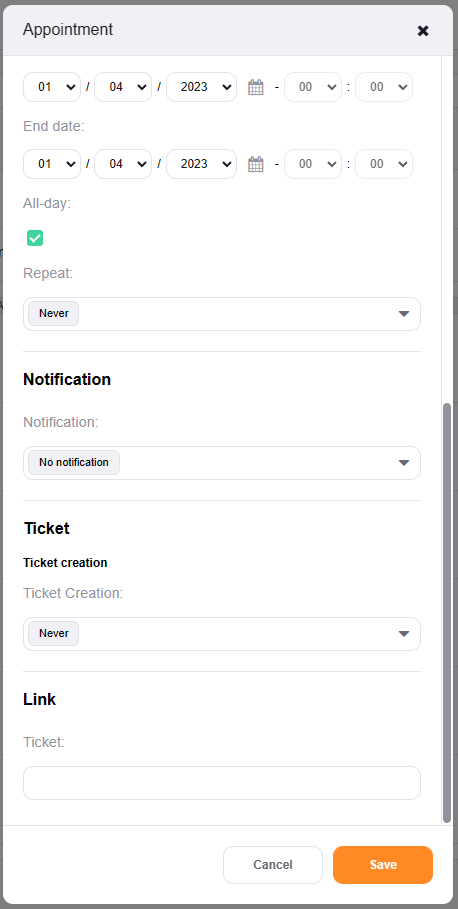Open the end date year dropdown

point(201,164)
